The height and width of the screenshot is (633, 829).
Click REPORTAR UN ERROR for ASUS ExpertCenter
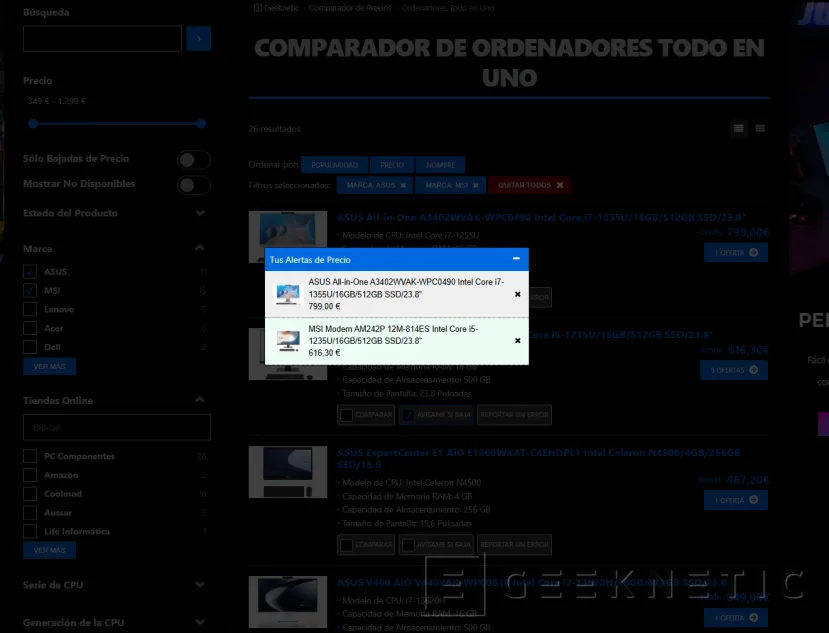tap(514, 544)
